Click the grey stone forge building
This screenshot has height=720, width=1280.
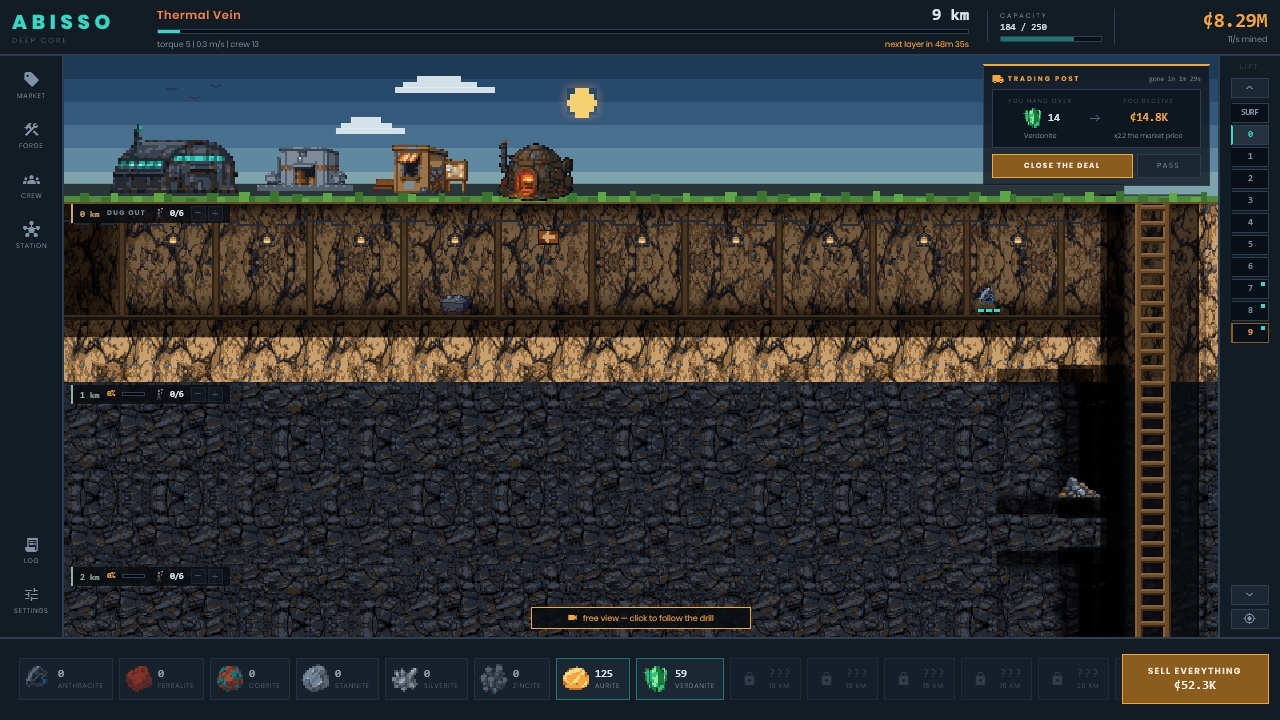305,169
